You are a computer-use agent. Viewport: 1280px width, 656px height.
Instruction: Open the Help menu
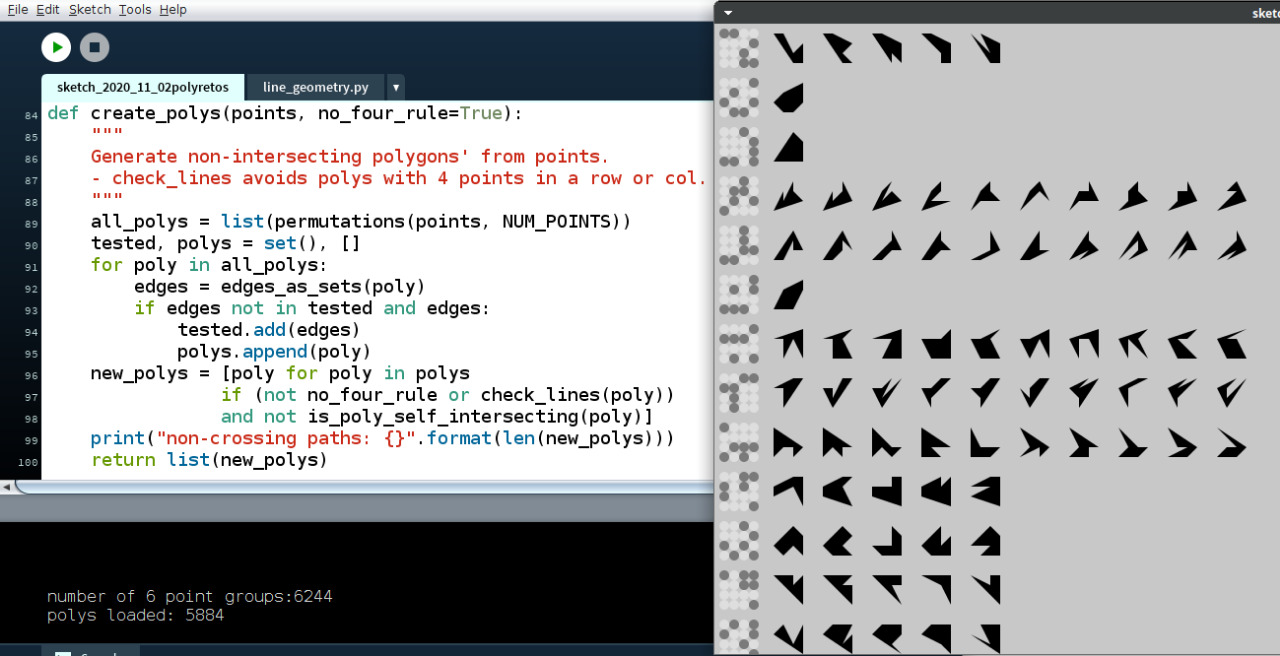[x=173, y=9]
